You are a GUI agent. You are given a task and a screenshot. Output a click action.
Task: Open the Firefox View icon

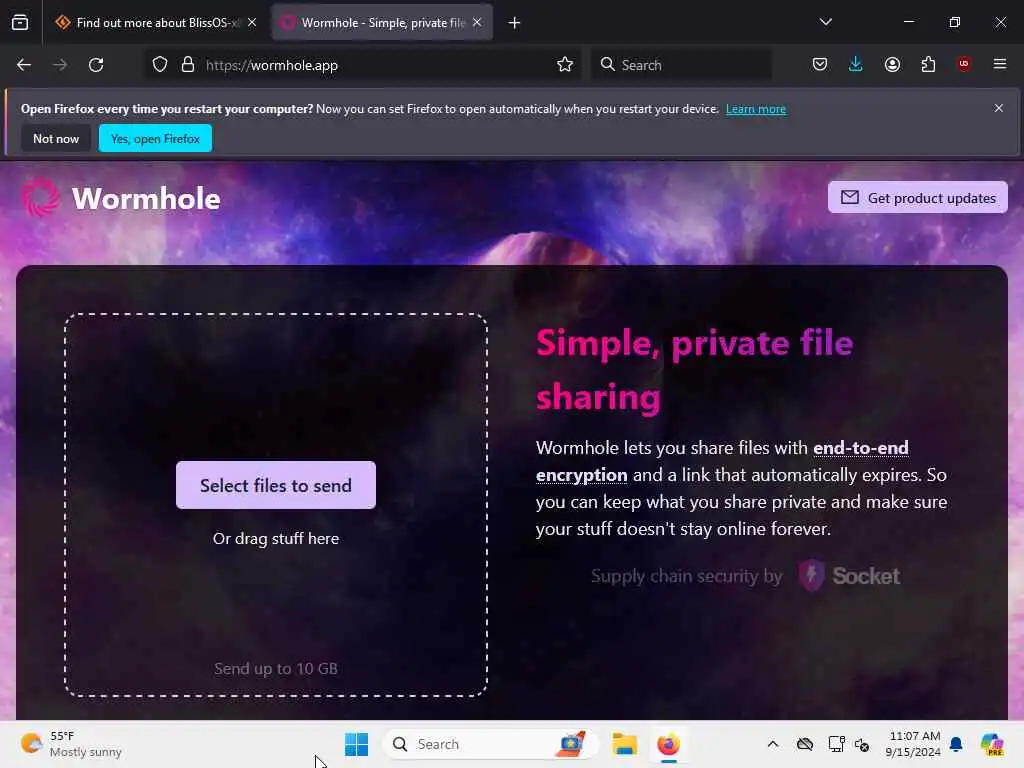(x=20, y=23)
